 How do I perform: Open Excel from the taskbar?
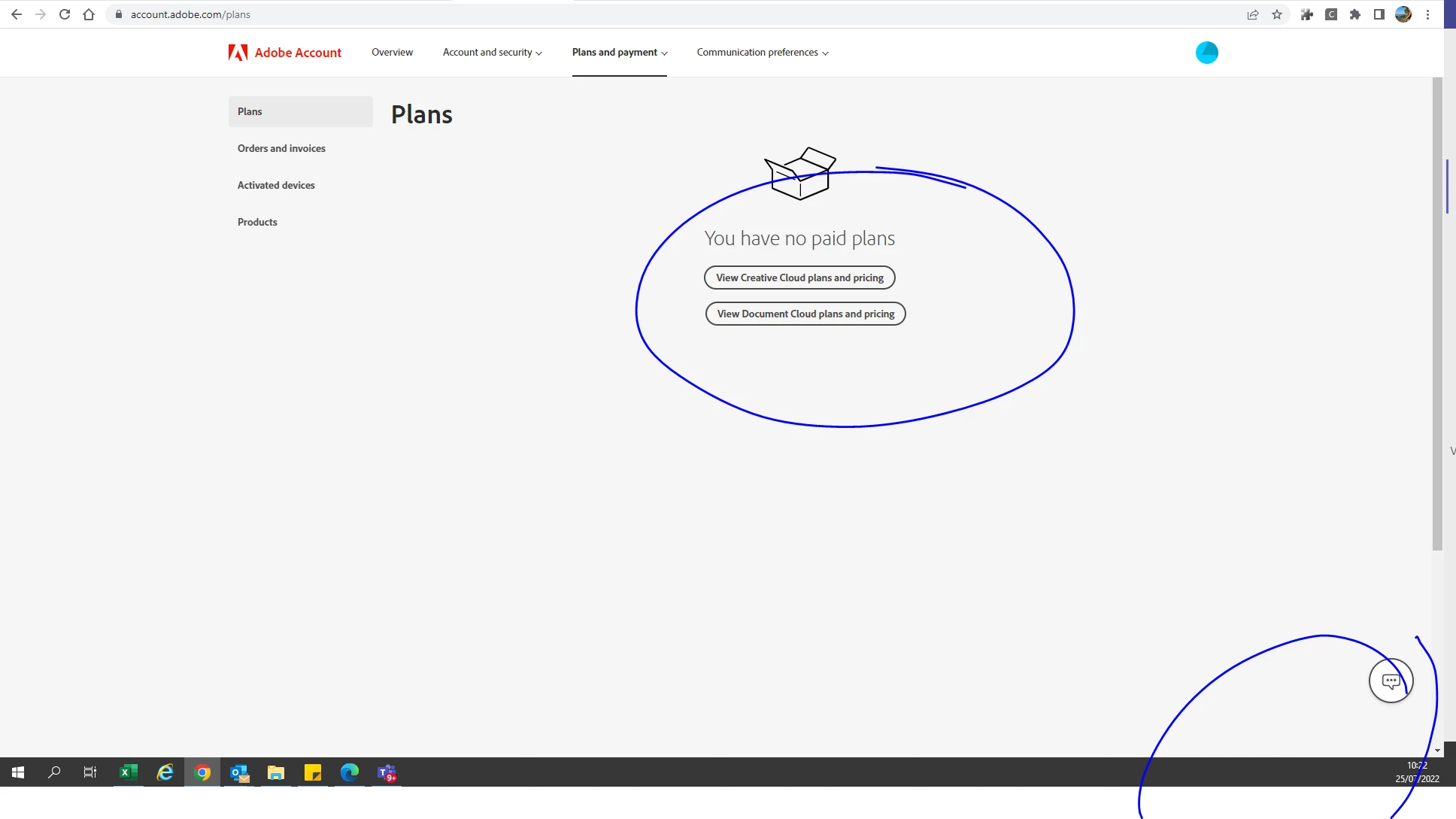point(129,772)
